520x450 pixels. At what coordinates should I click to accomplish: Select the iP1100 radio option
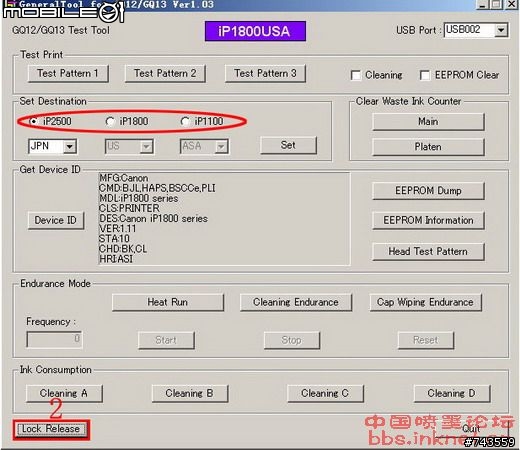coord(185,121)
